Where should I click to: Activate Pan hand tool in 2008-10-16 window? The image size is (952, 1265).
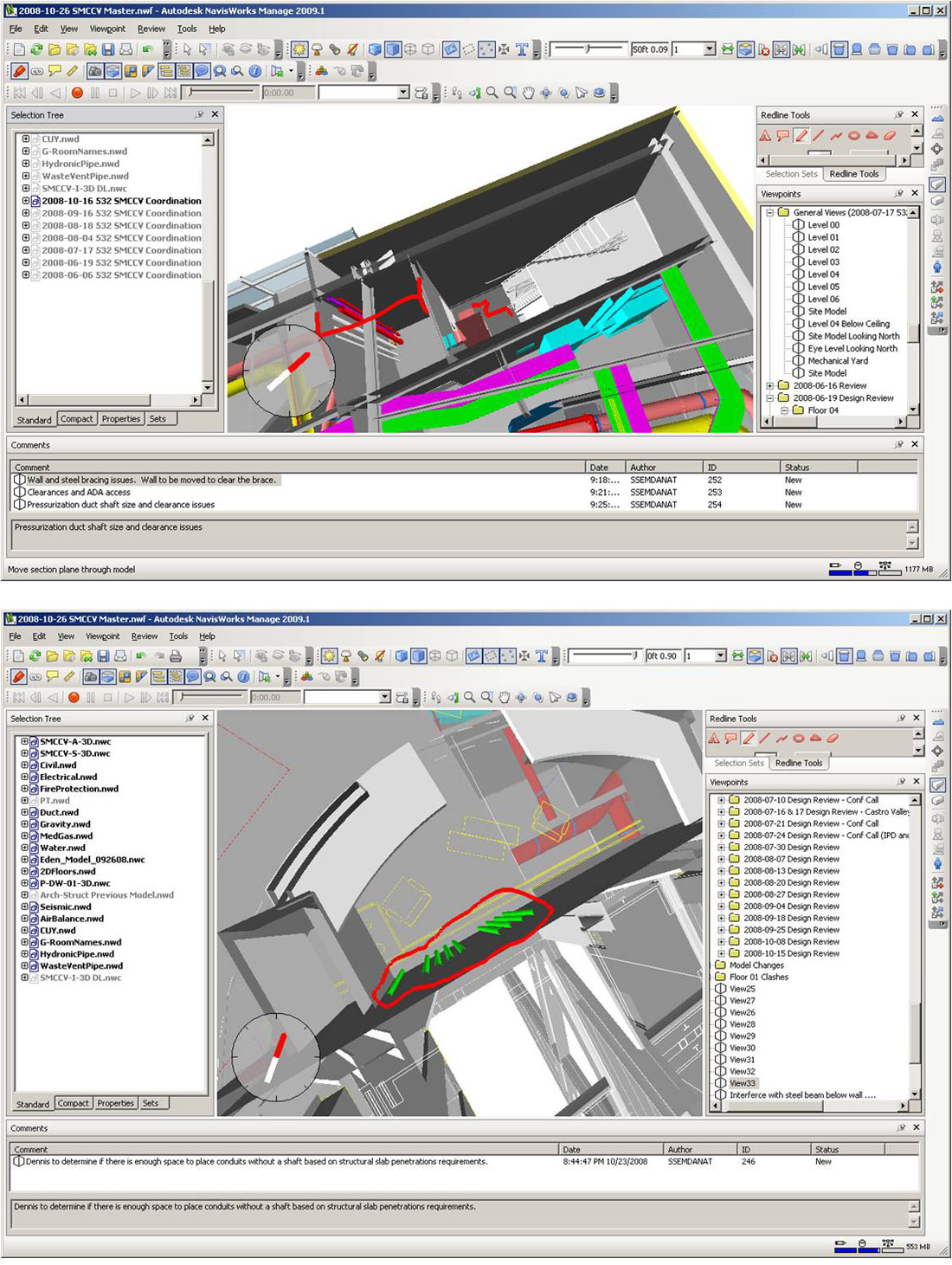click(x=528, y=93)
